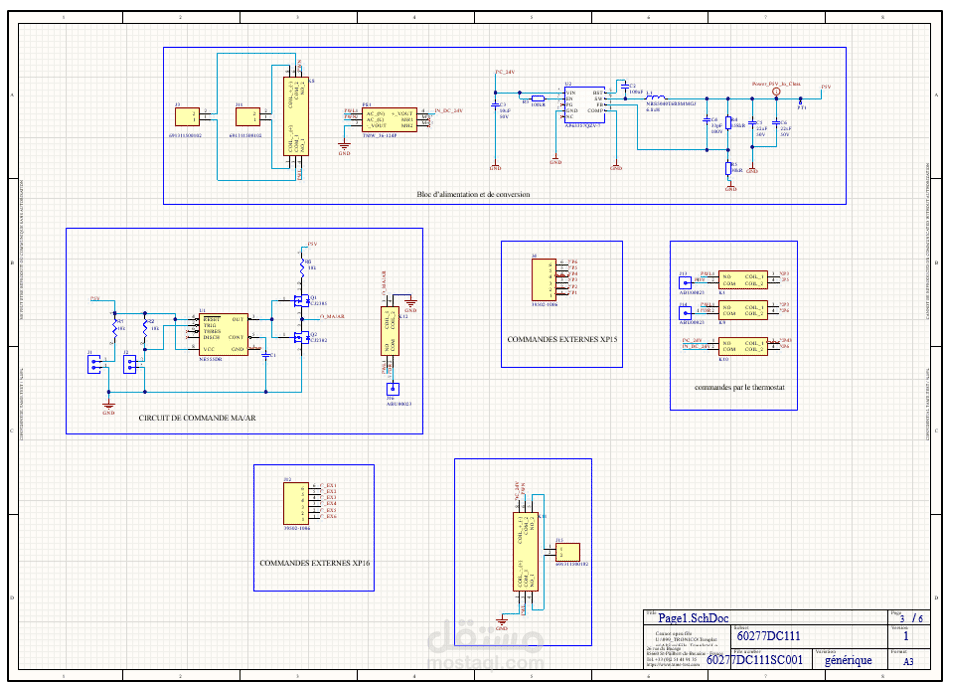Select capacitor C3 10uF

coord(495,105)
